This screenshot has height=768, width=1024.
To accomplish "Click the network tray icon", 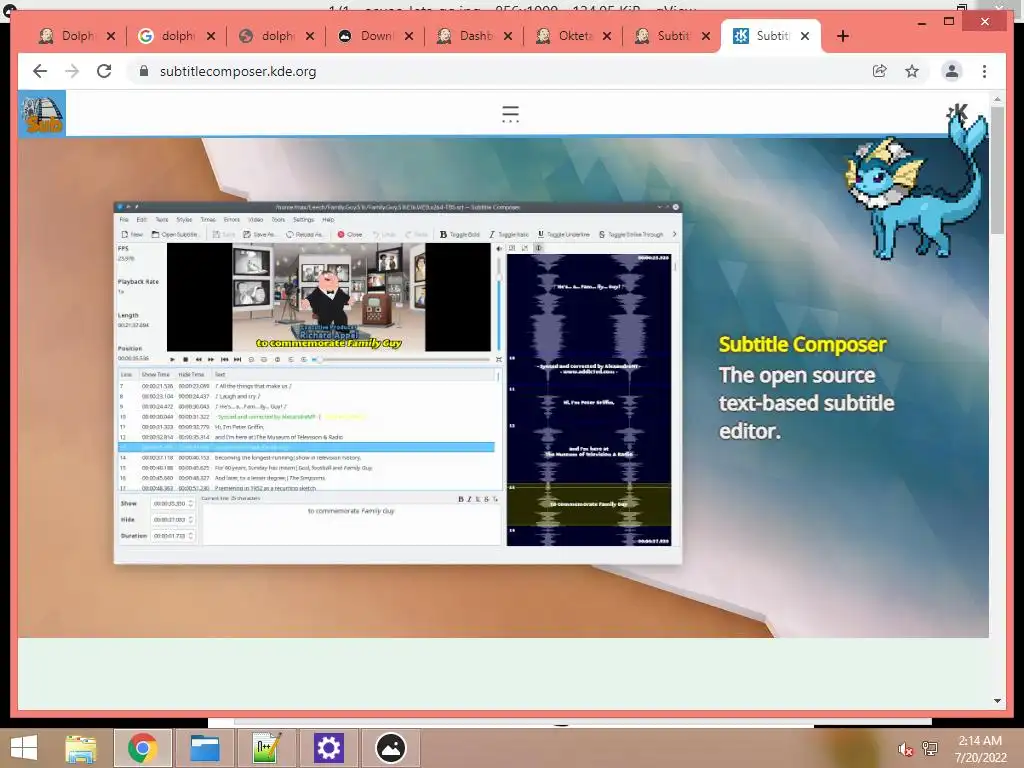I will (x=929, y=749).
